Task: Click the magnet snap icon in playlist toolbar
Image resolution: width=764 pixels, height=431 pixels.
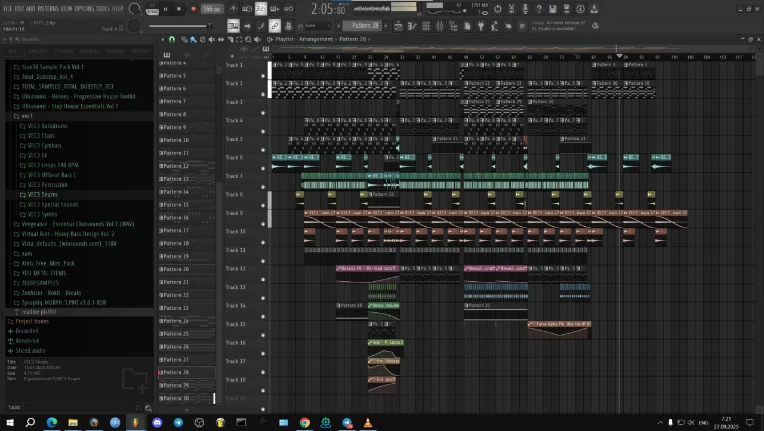Action: pos(172,40)
